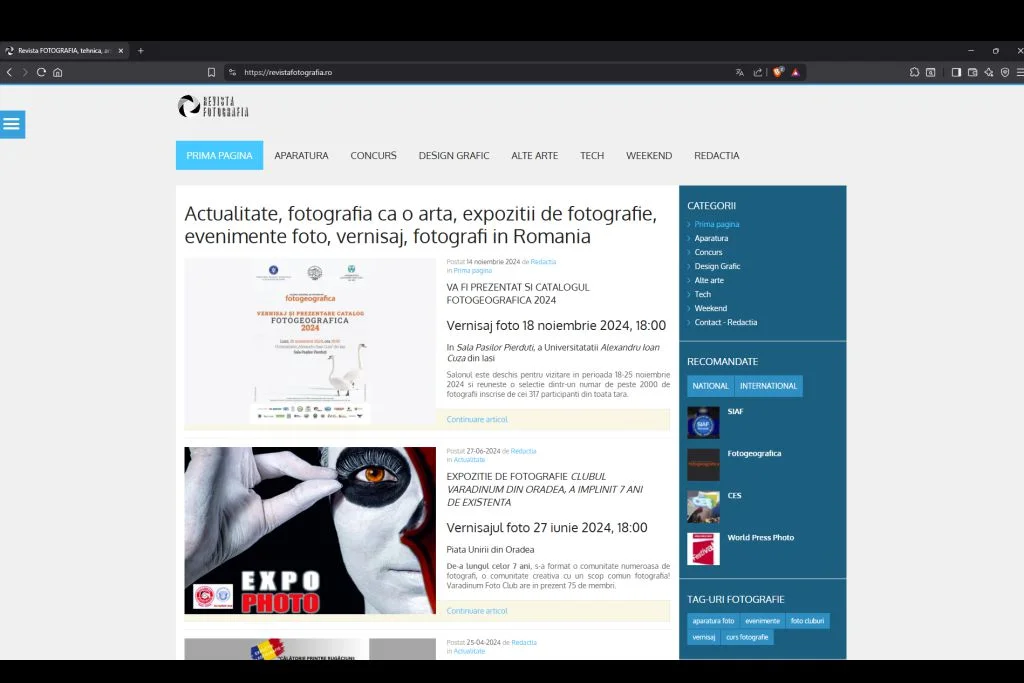Open a new browser tab

140,51
